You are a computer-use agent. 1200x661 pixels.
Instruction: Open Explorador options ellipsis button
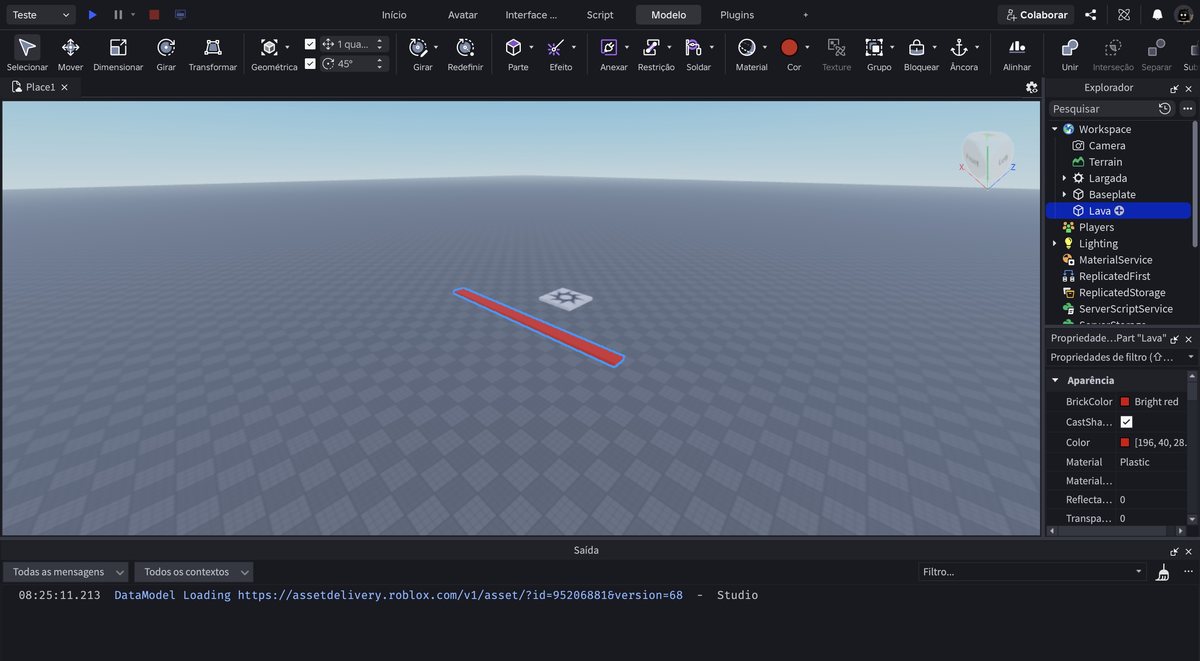pyautogui.click(x=1187, y=108)
